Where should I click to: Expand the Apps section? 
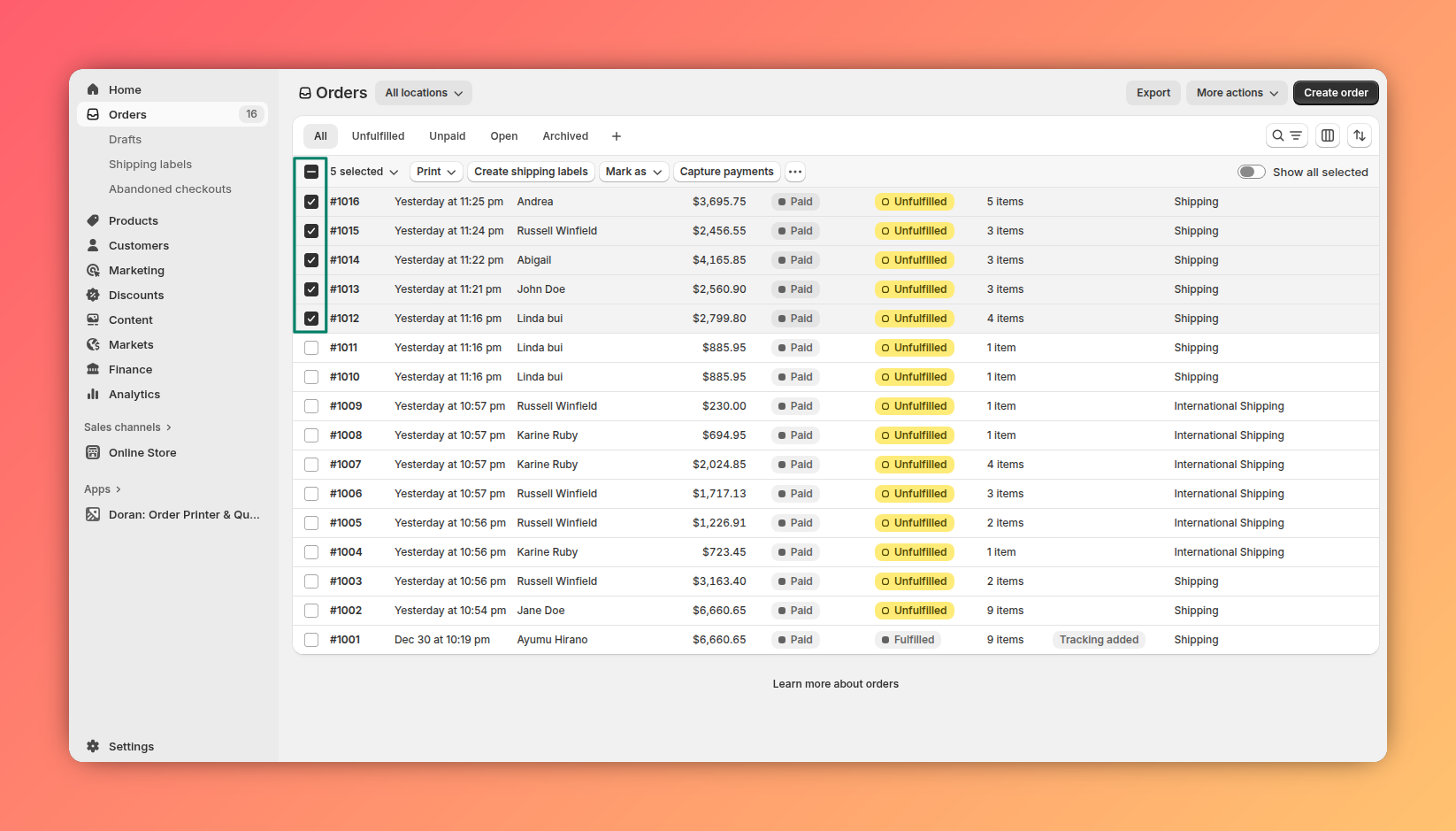[x=103, y=489]
